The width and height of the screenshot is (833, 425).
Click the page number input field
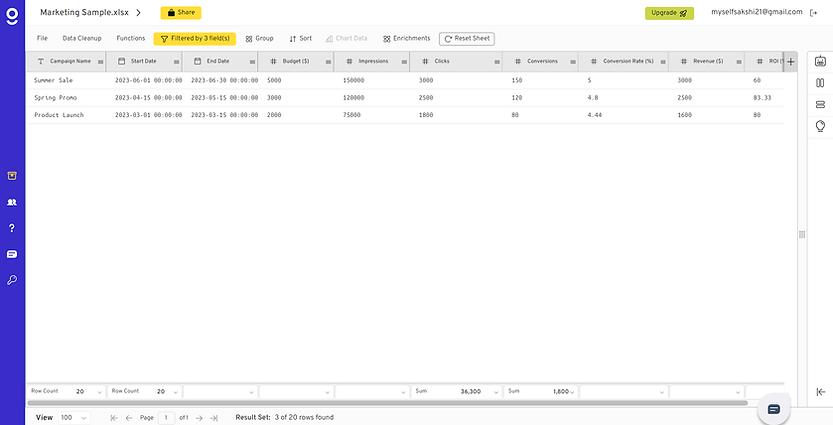point(167,417)
